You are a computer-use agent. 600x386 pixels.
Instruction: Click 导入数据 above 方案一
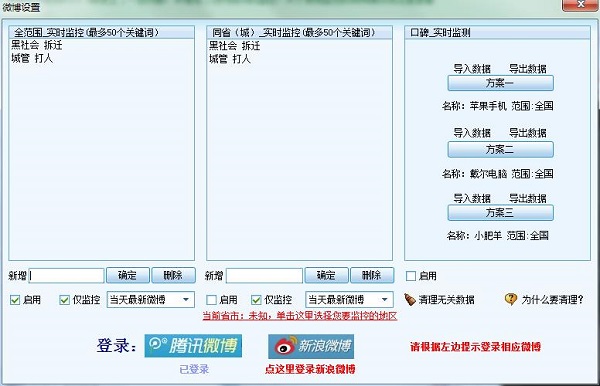pyautogui.click(x=472, y=69)
